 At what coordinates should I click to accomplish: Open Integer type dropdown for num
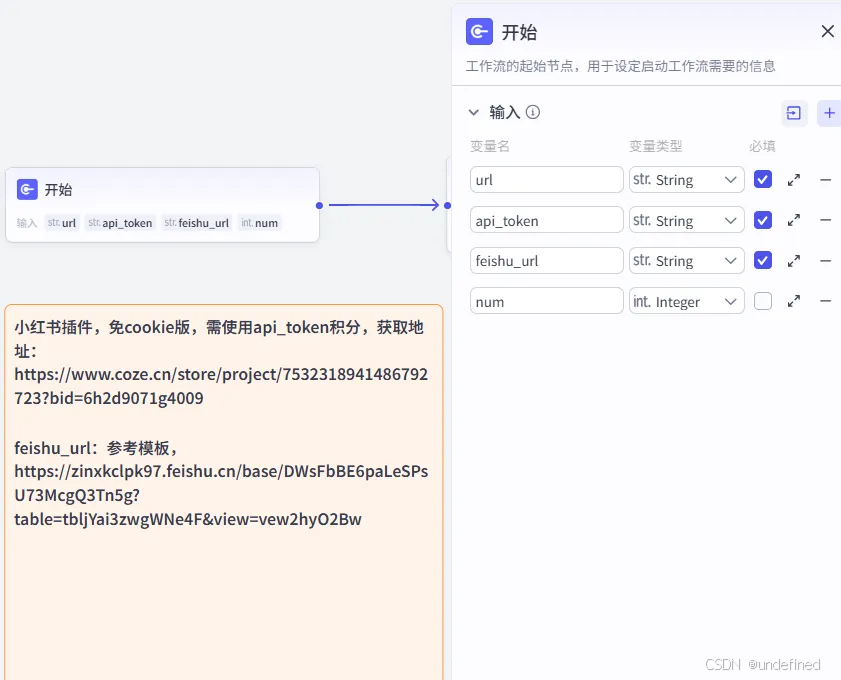[687, 301]
